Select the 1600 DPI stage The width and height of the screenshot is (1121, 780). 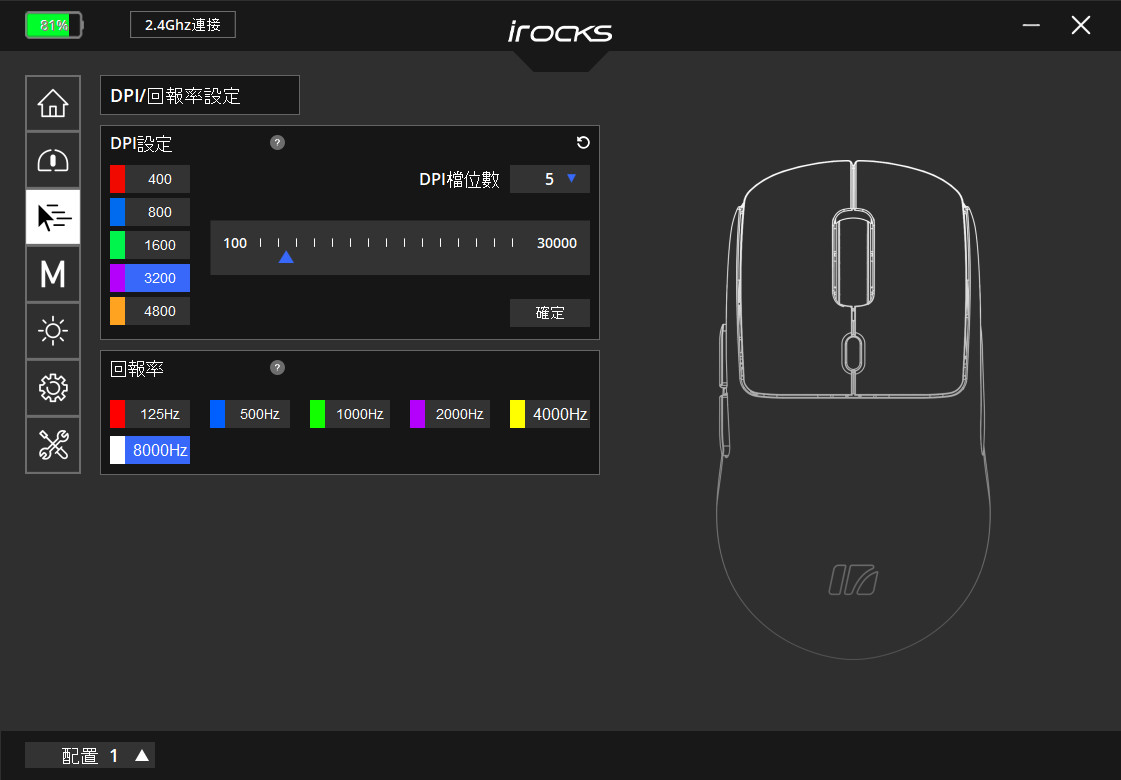click(150, 245)
